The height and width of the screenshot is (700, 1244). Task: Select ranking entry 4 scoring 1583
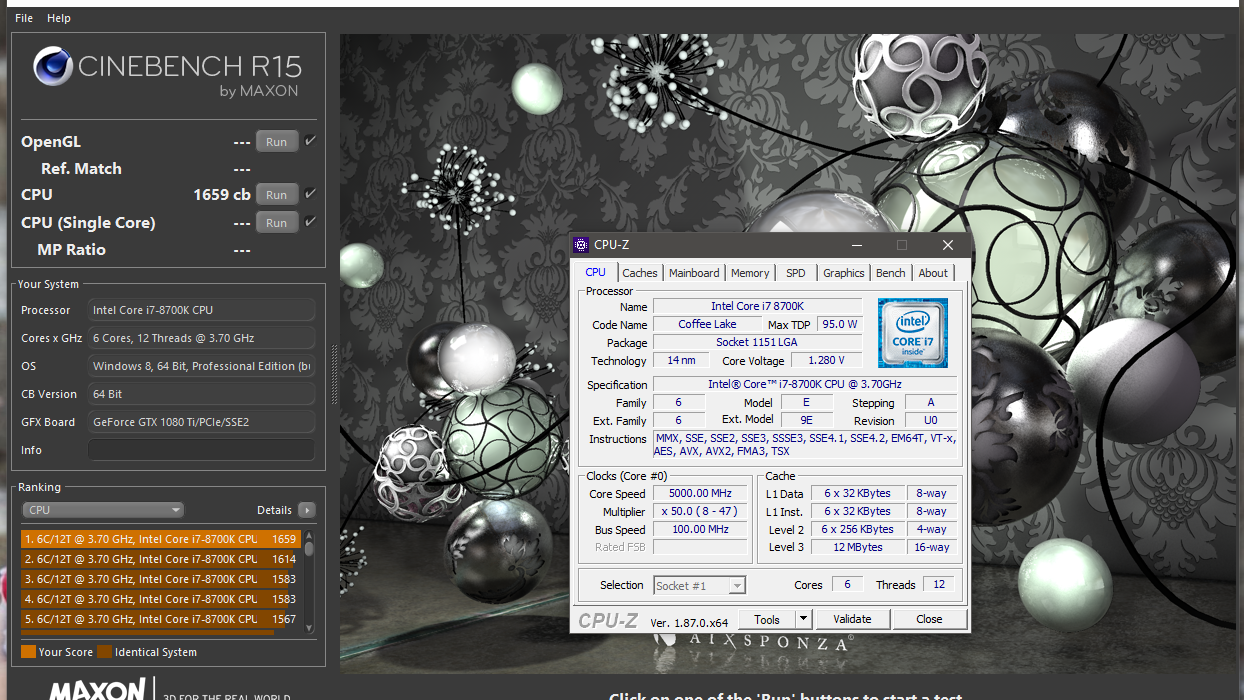coord(161,599)
